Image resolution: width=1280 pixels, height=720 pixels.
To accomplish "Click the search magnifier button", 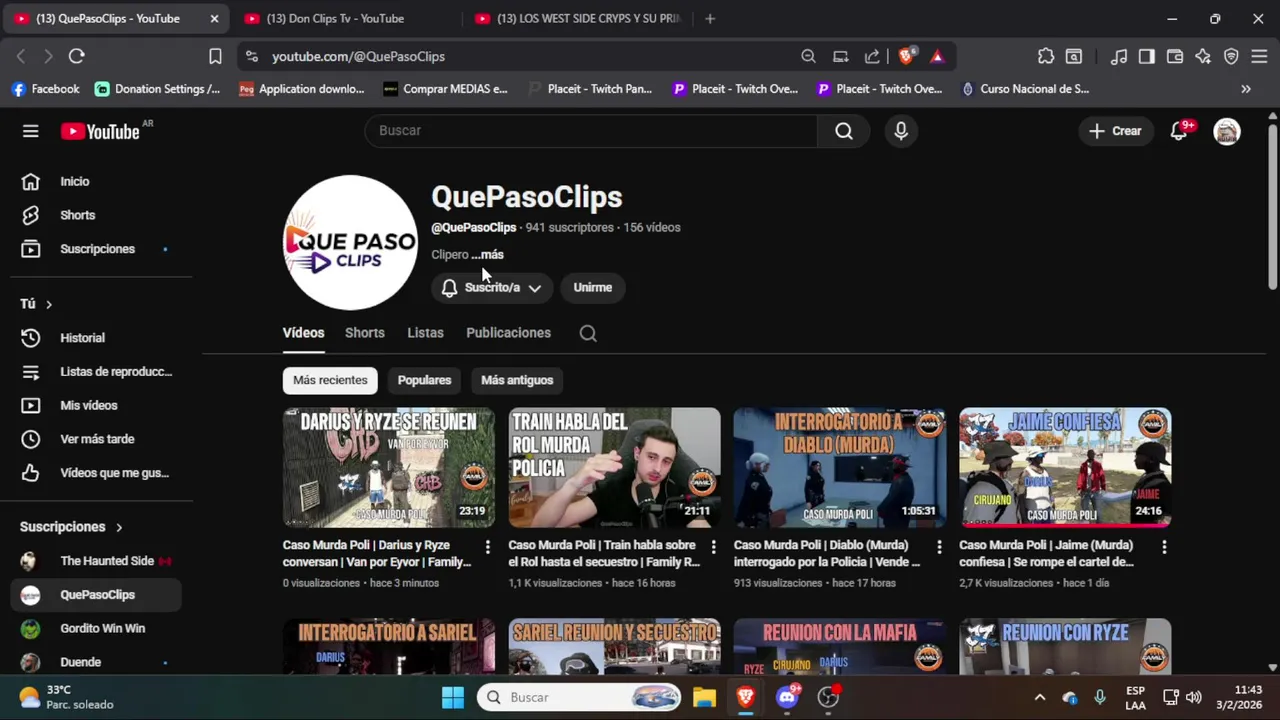I will click(844, 131).
